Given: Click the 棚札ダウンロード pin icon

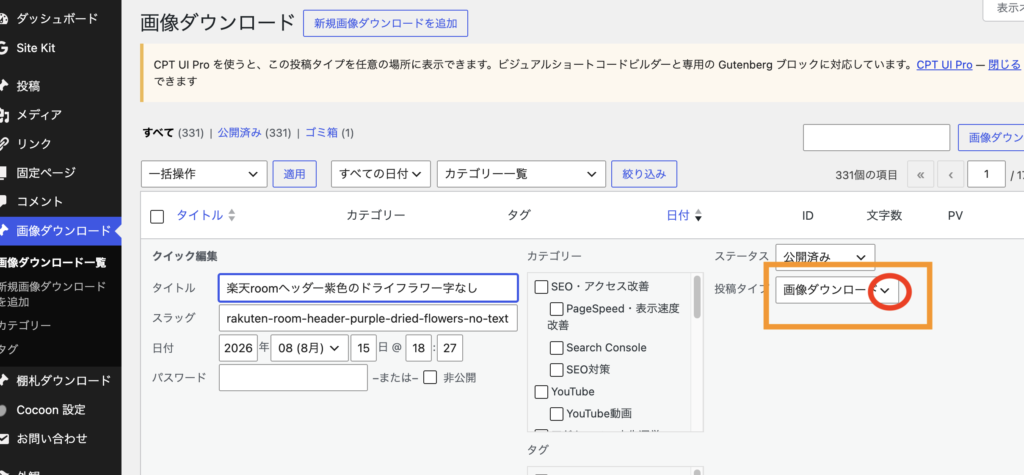Looking at the screenshot, I should (x=3, y=381).
